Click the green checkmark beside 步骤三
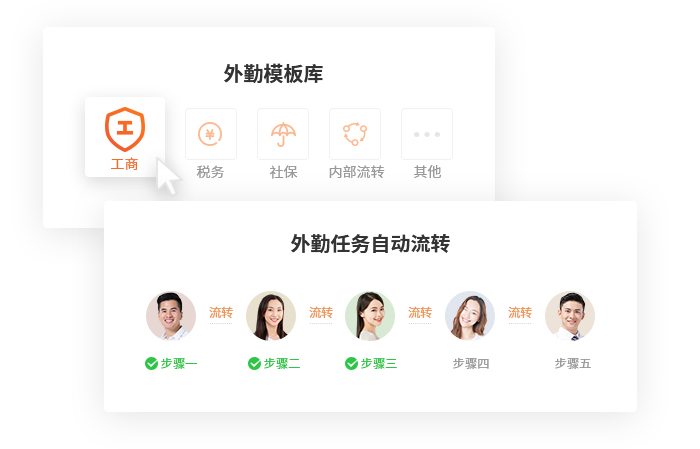The image size is (700, 449). click(x=351, y=364)
